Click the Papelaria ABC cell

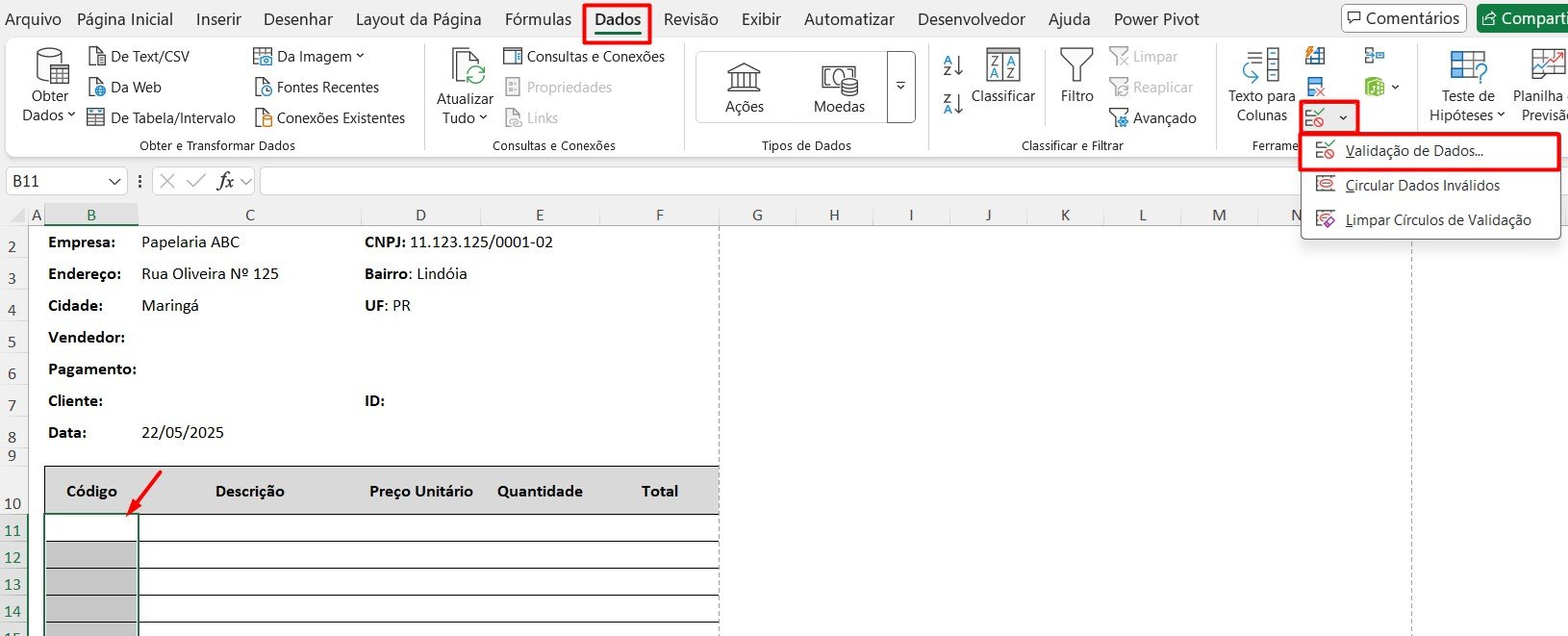tap(190, 242)
